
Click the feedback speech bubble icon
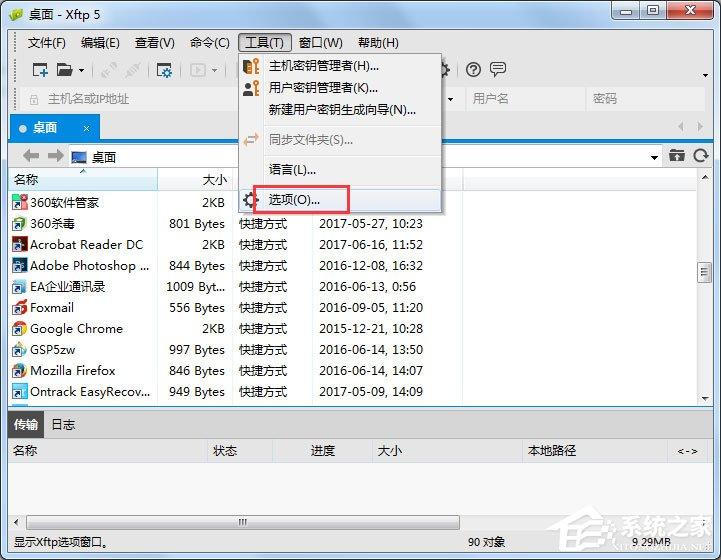[x=498, y=69]
